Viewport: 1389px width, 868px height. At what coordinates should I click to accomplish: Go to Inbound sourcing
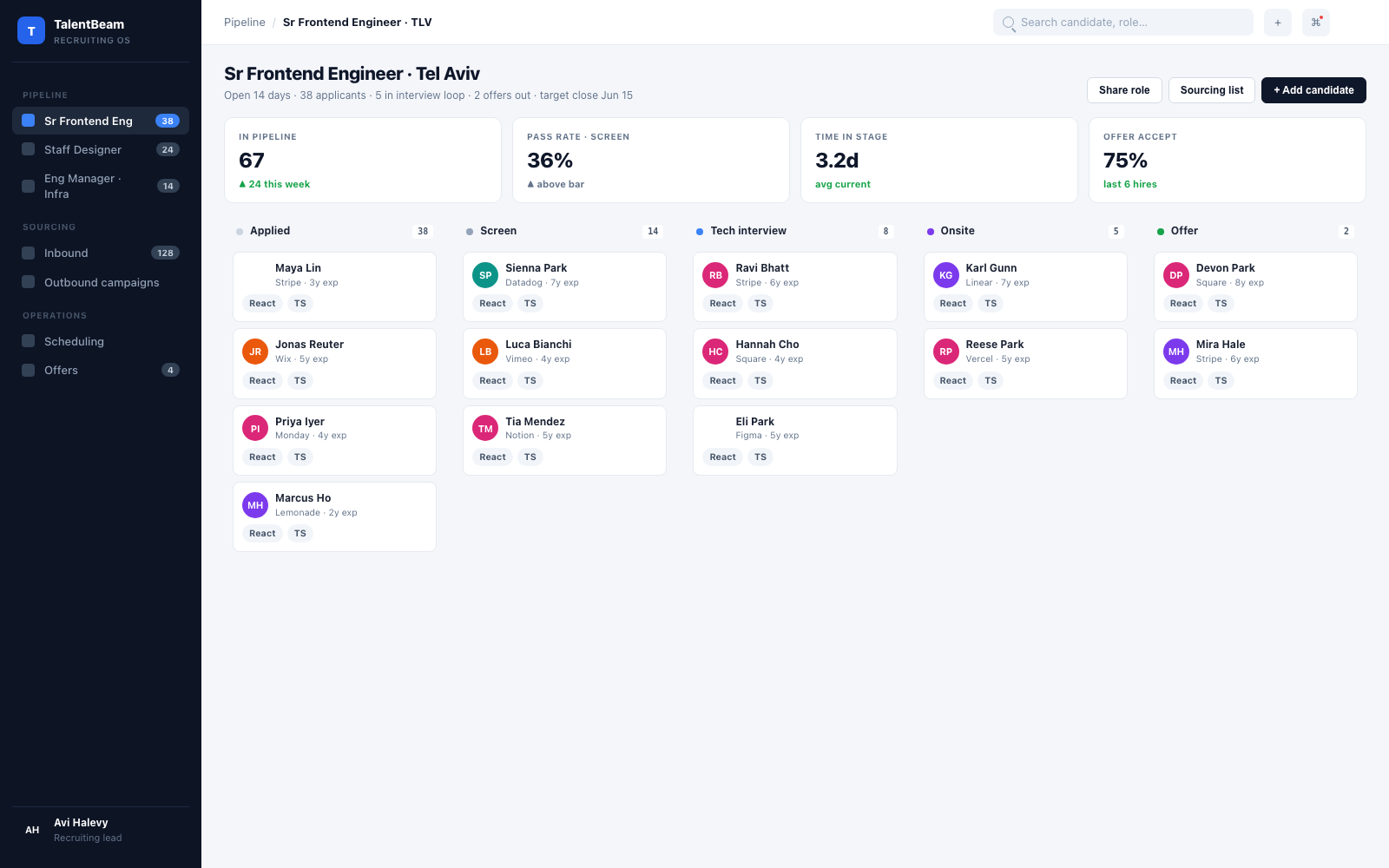click(101, 253)
